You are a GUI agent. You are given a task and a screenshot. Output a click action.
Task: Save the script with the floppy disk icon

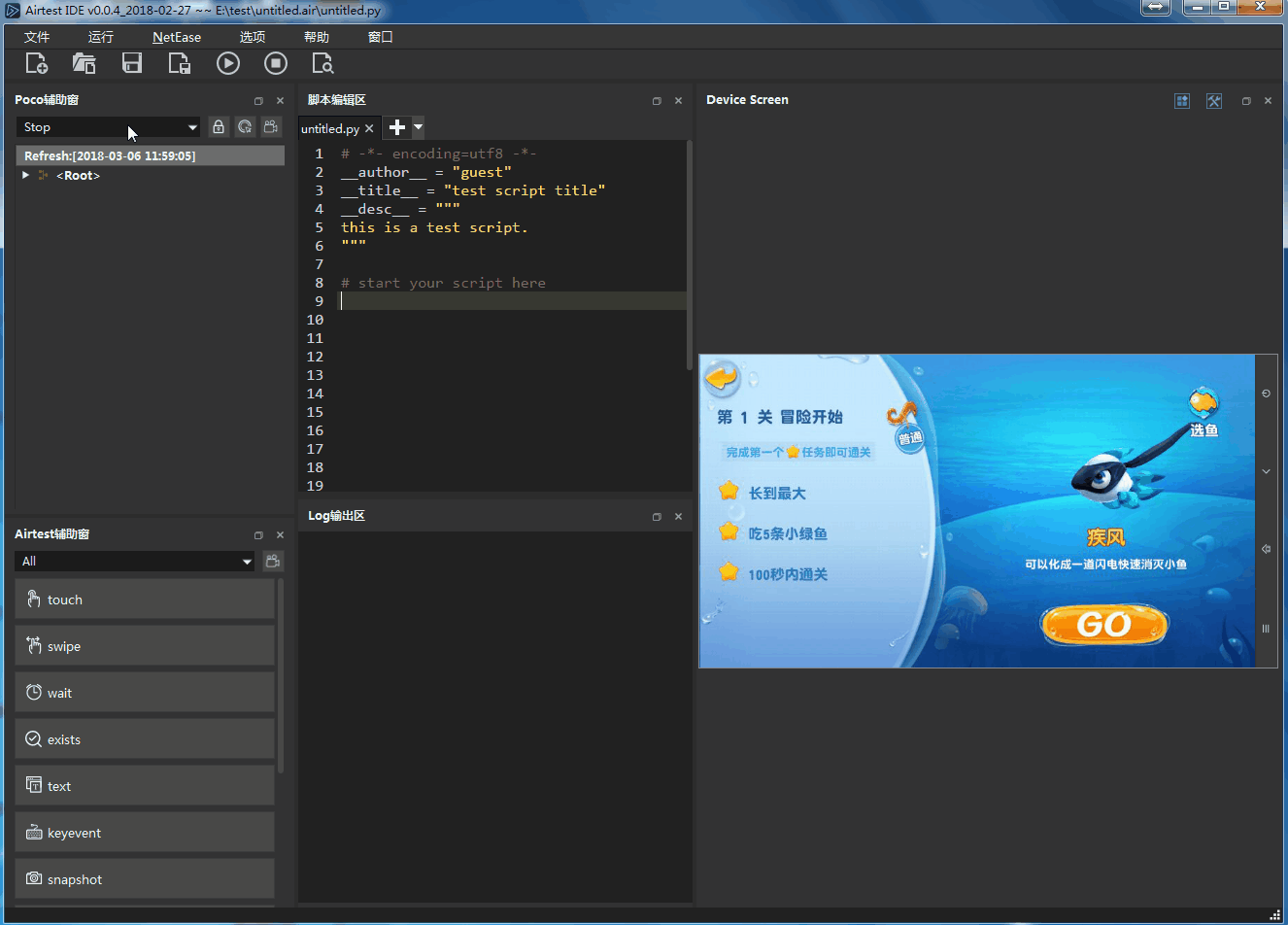(x=132, y=63)
